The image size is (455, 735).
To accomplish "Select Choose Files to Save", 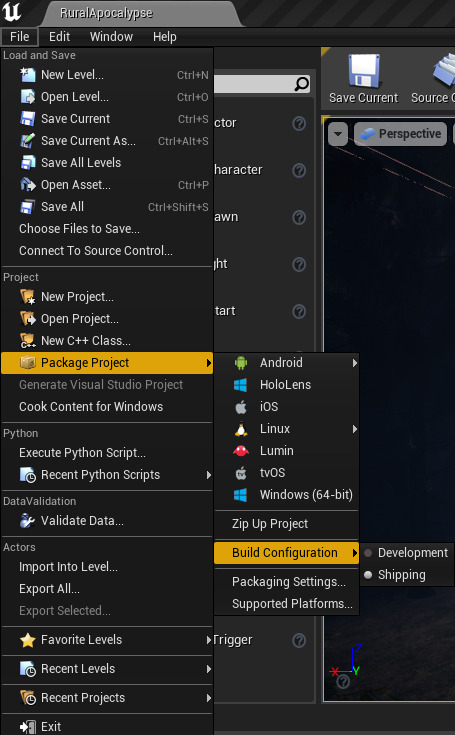I will click(107, 229).
